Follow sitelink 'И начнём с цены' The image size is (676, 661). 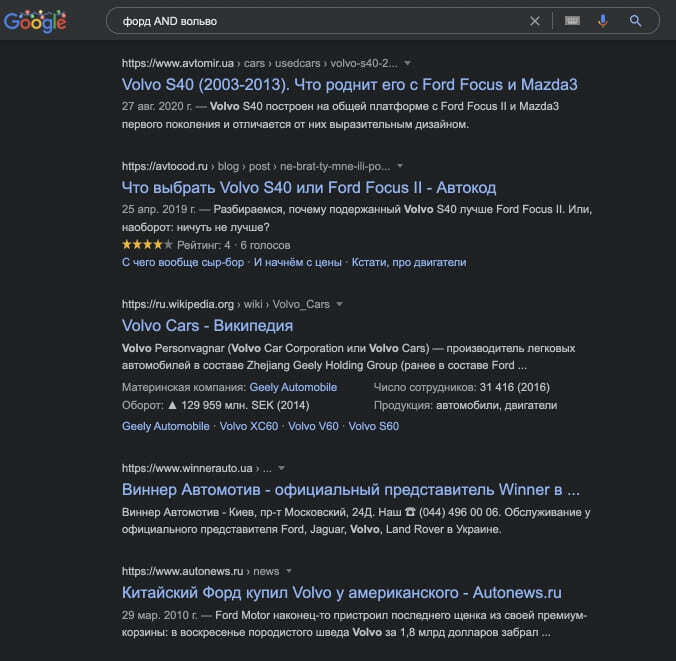point(297,262)
